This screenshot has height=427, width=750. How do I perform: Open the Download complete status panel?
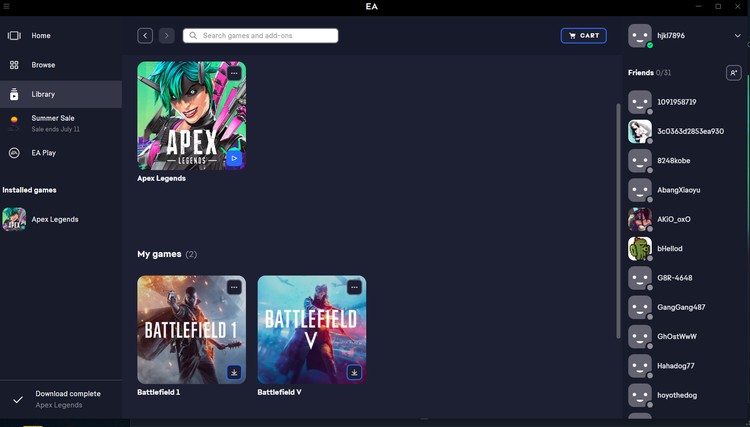tap(61, 399)
